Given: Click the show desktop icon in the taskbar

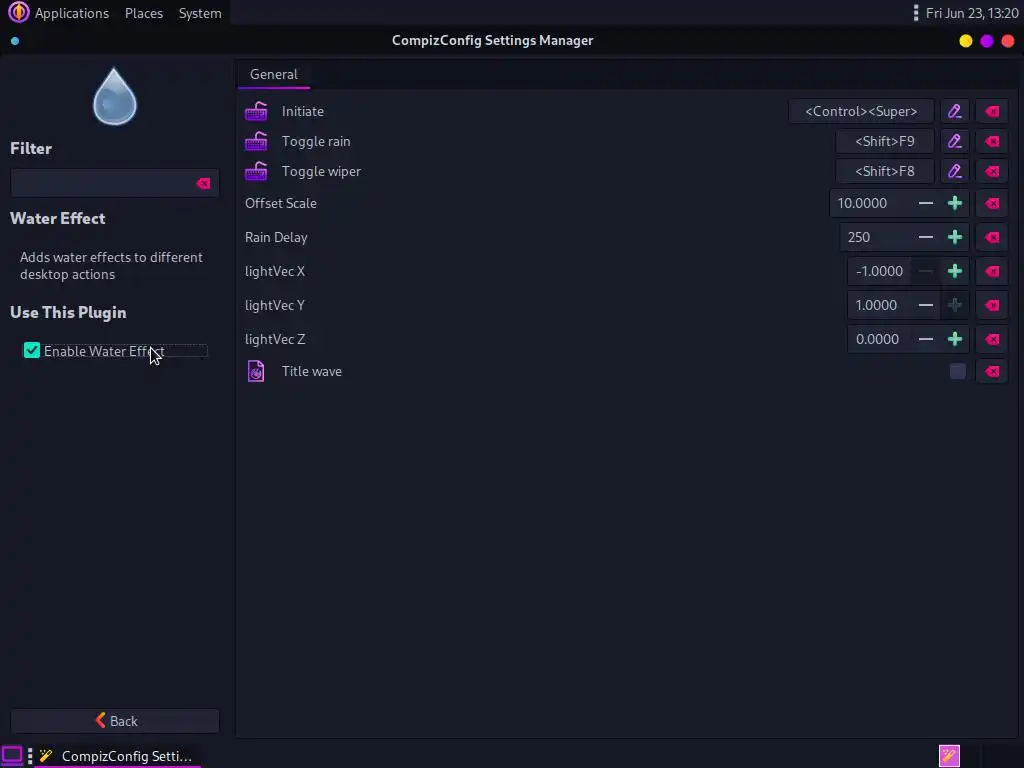Looking at the screenshot, I should [12, 756].
